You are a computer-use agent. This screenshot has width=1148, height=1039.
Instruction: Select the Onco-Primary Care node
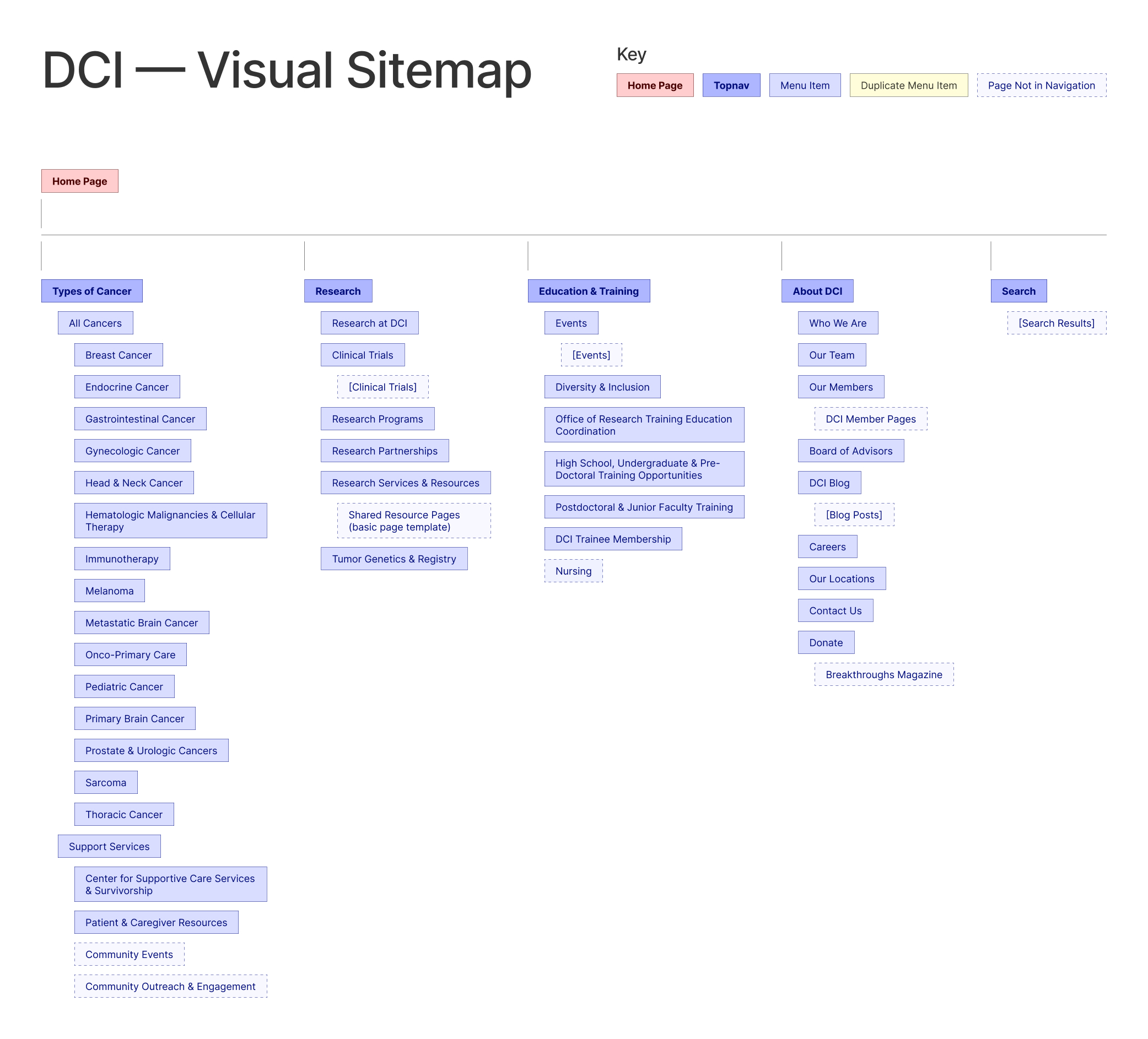tap(131, 654)
